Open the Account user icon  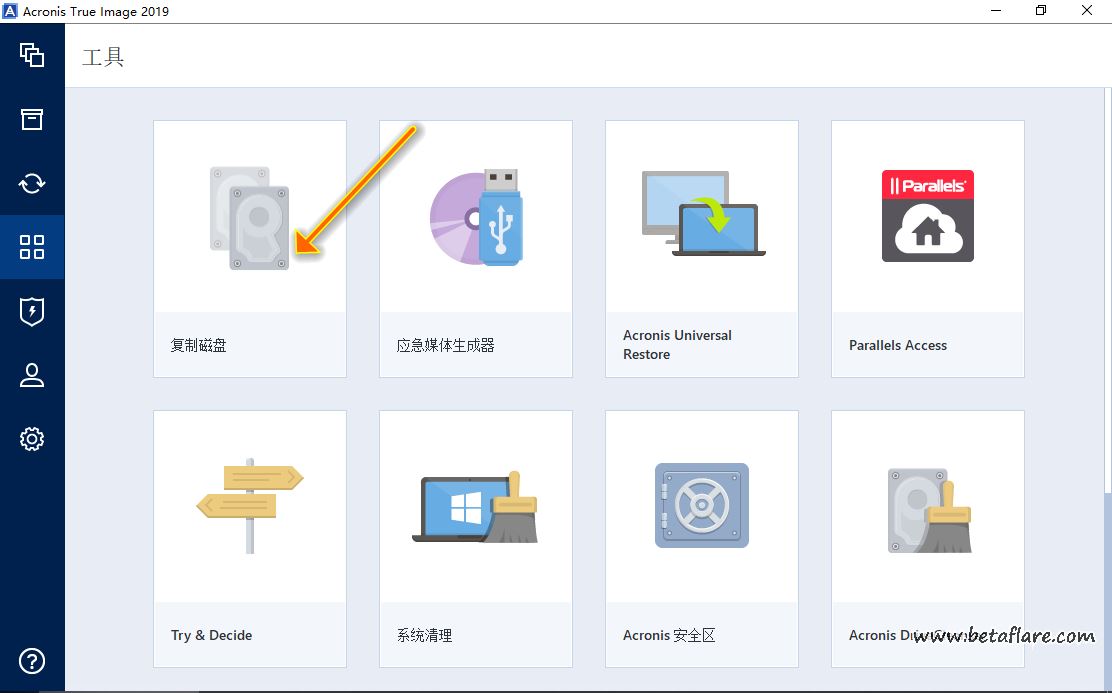click(32, 375)
